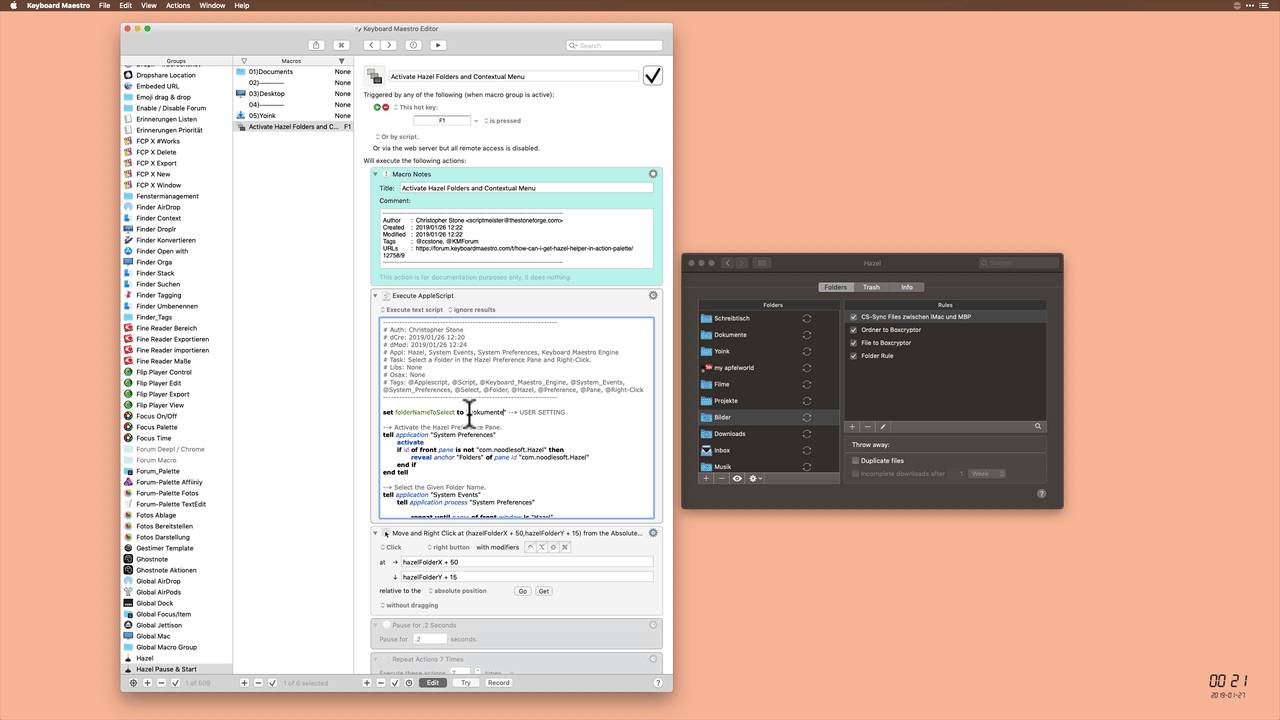Switch to the Info tab in Hazel
Screen dimensions: 1280x720
(907, 287)
